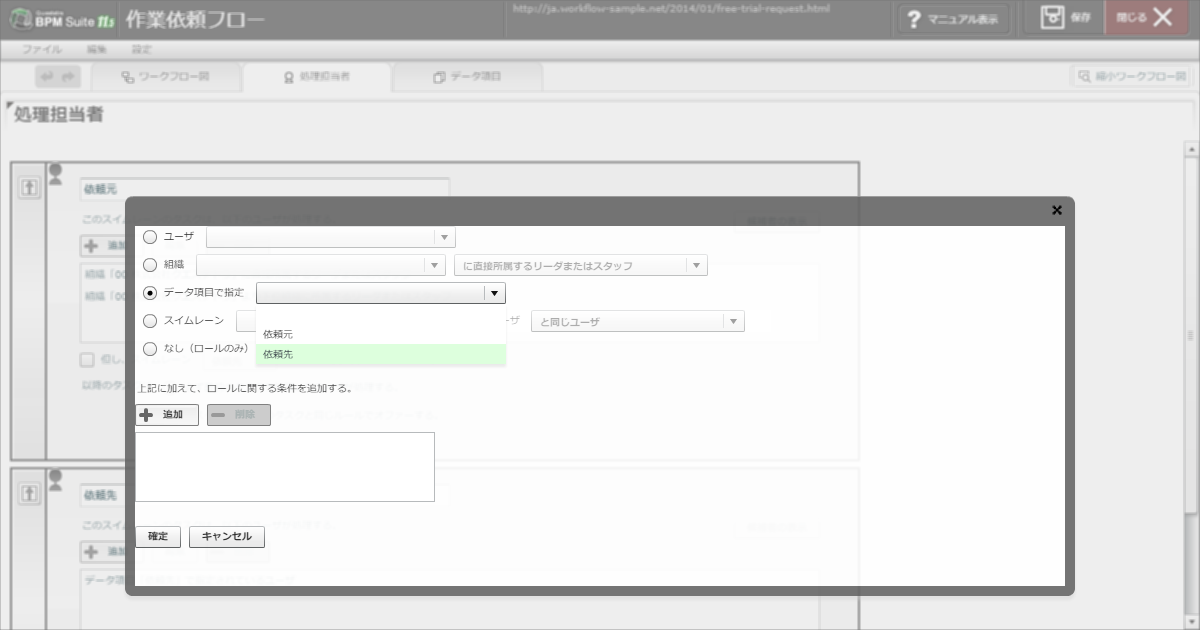Select the なし（ロールのみ） radio button
This screenshot has width=1200, height=630.
pyautogui.click(x=150, y=349)
